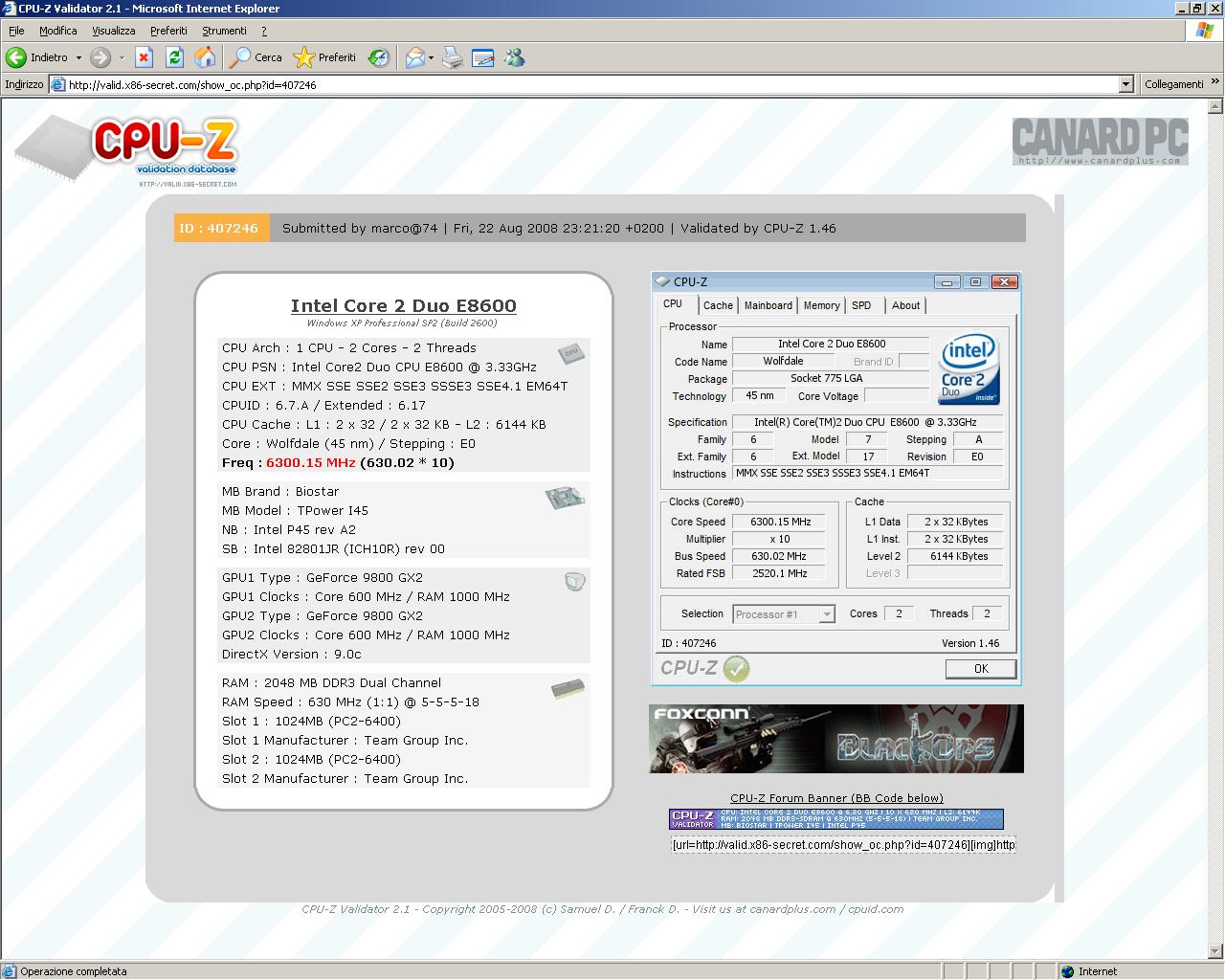
Task: Open the Preferiti menu in menu bar
Action: pyautogui.click(x=168, y=31)
